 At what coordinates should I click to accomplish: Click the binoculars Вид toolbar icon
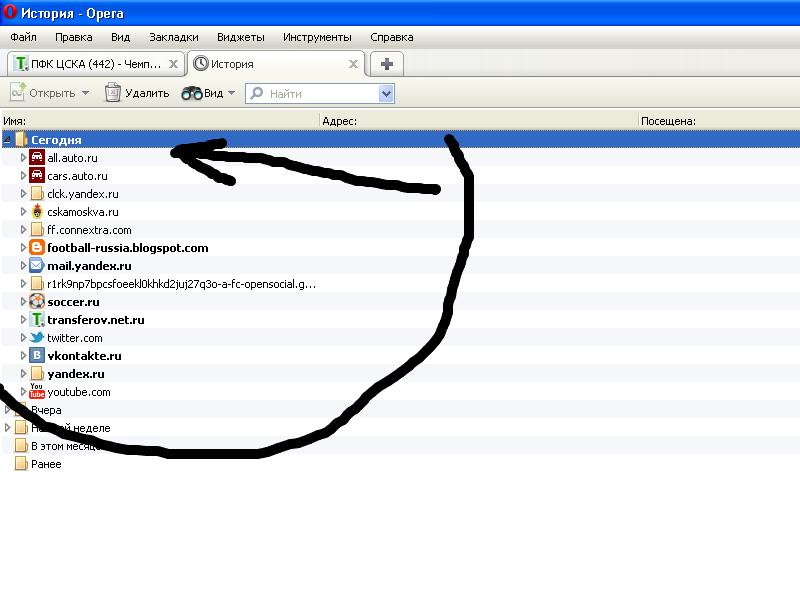click(192, 93)
